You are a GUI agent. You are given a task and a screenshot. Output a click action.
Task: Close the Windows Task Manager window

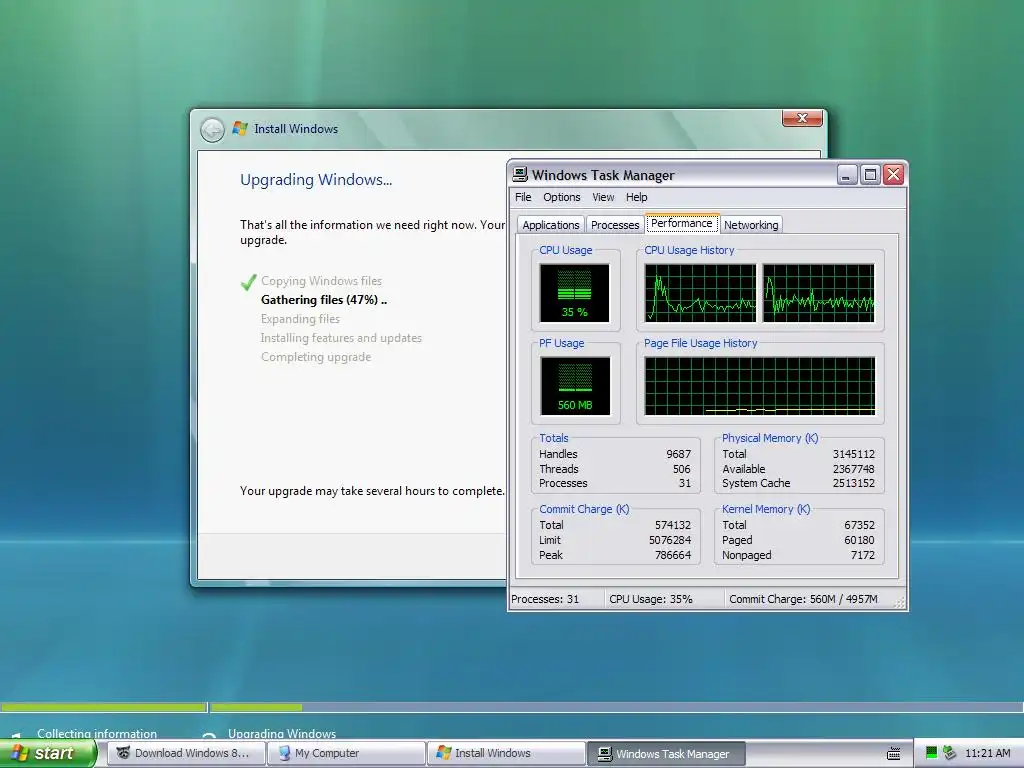pyautogui.click(x=893, y=174)
